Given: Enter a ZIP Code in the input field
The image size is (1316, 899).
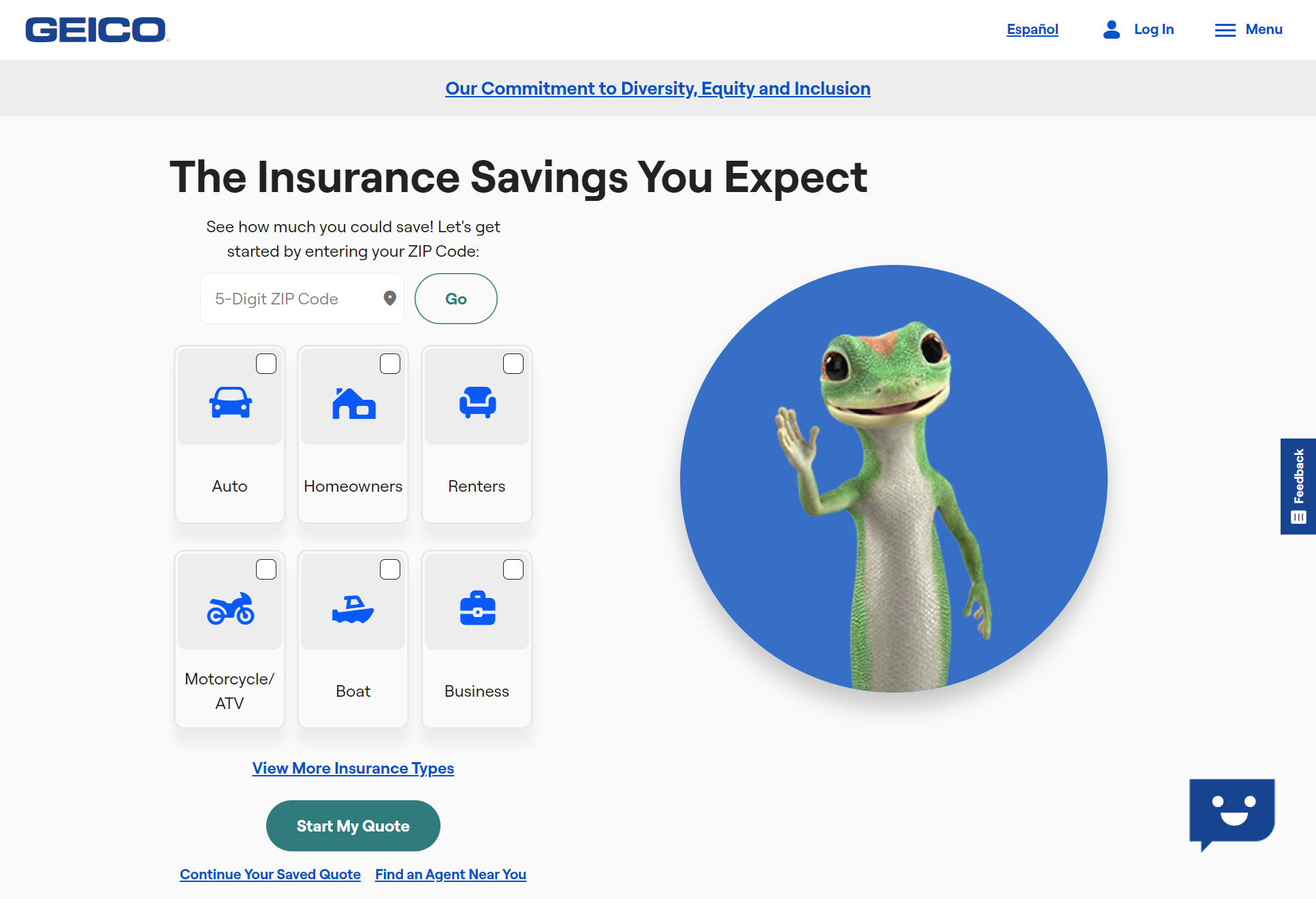Looking at the screenshot, I should pyautogui.click(x=295, y=298).
